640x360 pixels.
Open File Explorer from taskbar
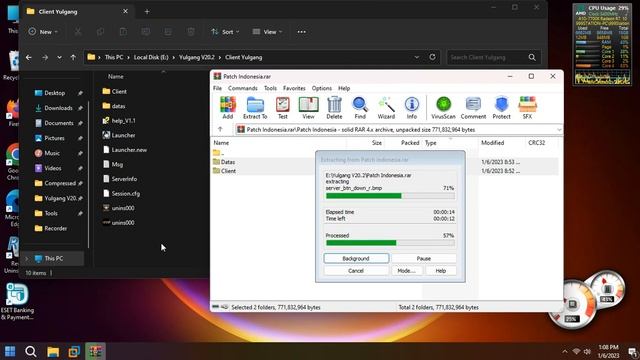(53, 351)
